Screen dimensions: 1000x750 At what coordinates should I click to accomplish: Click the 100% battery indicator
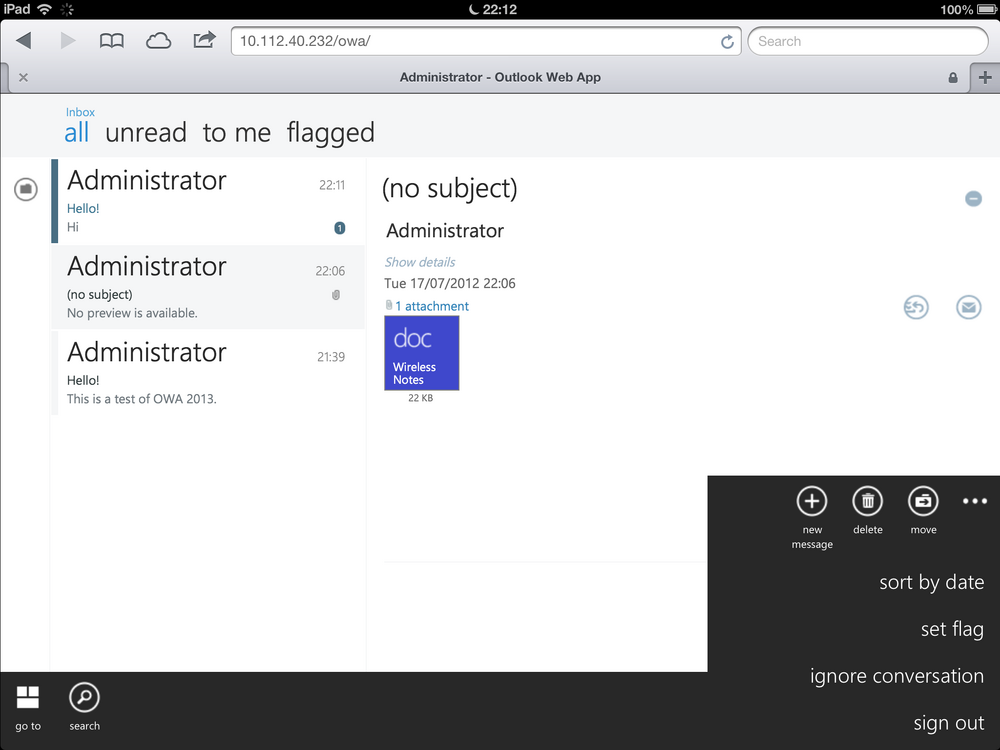point(968,10)
